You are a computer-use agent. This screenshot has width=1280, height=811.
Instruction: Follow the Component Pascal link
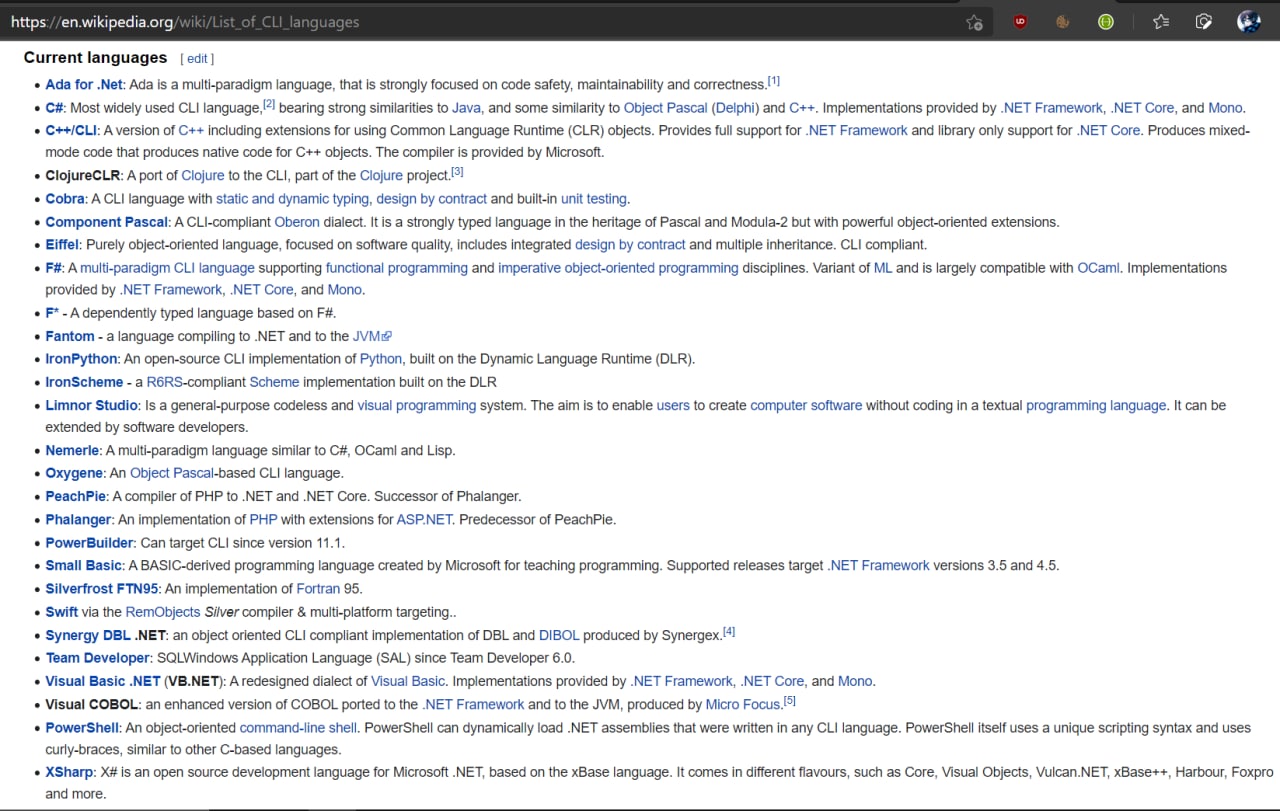click(106, 222)
